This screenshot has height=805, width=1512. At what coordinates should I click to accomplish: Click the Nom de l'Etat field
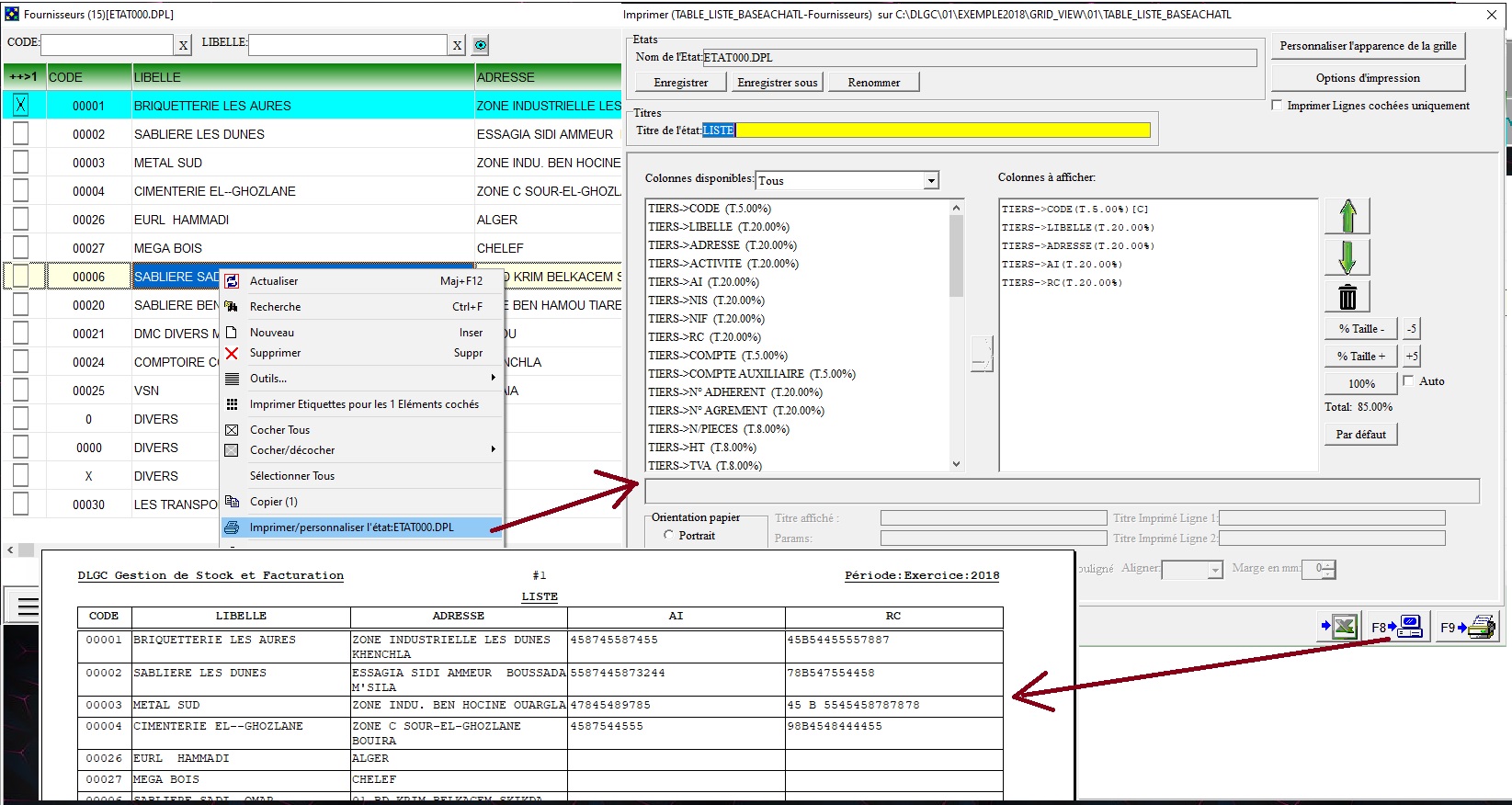980,58
